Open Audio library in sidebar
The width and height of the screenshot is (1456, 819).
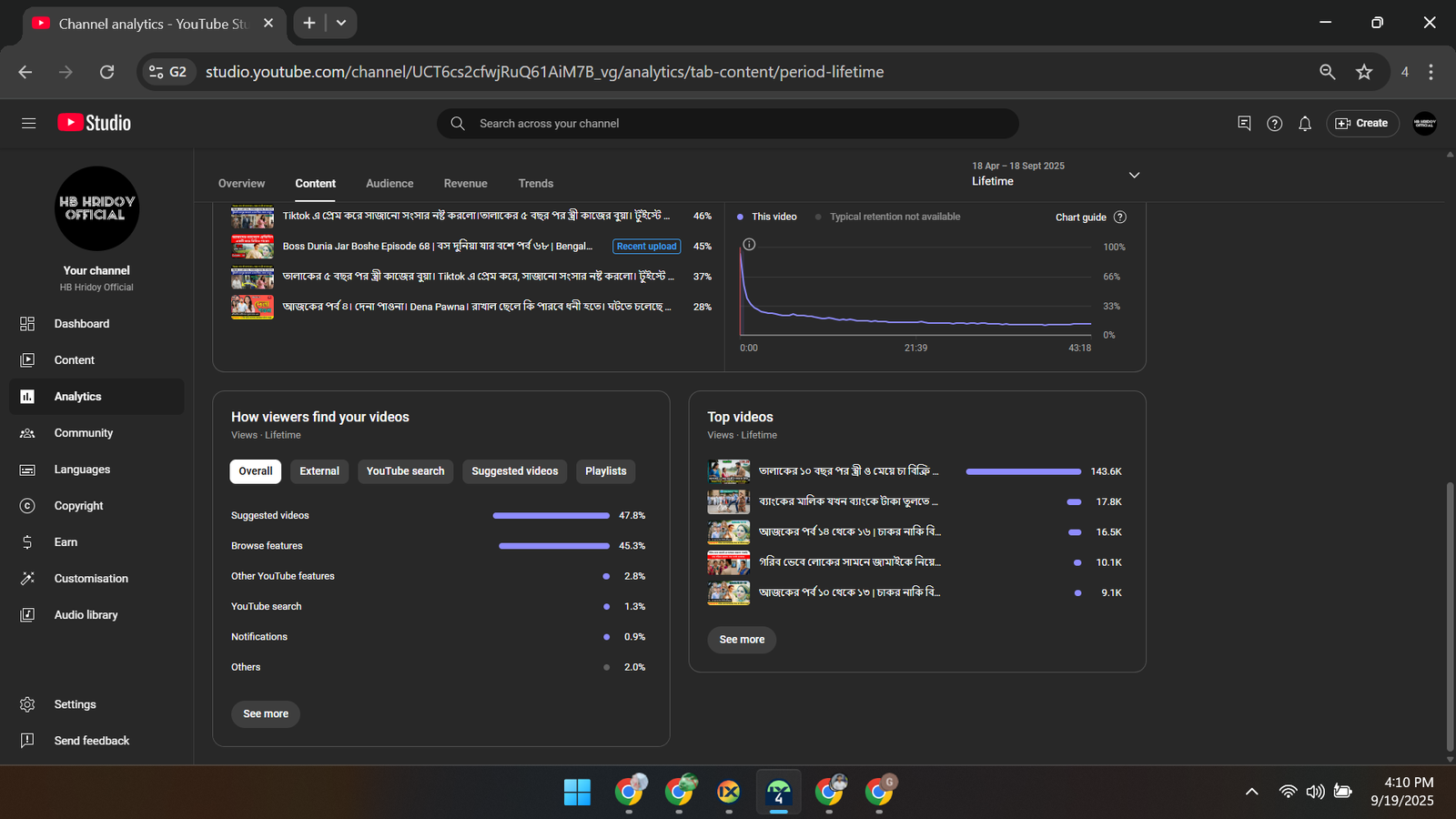86,615
